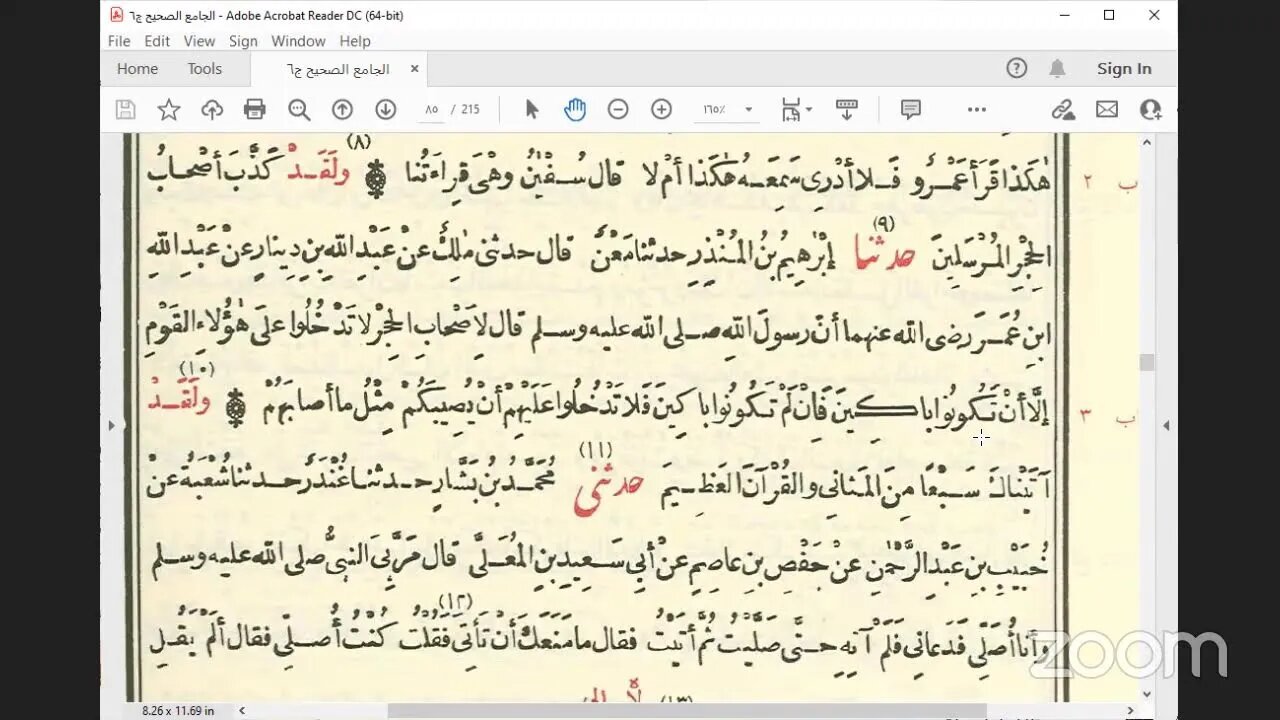Image resolution: width=1280 pixels, height=720 pixels.
Task: Zoom in with plus icon
Action: pos(661,110)
